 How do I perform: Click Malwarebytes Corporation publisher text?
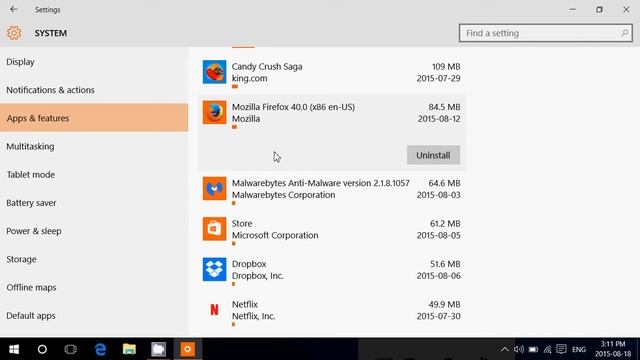pyautogui.click(x=283, y=195)
